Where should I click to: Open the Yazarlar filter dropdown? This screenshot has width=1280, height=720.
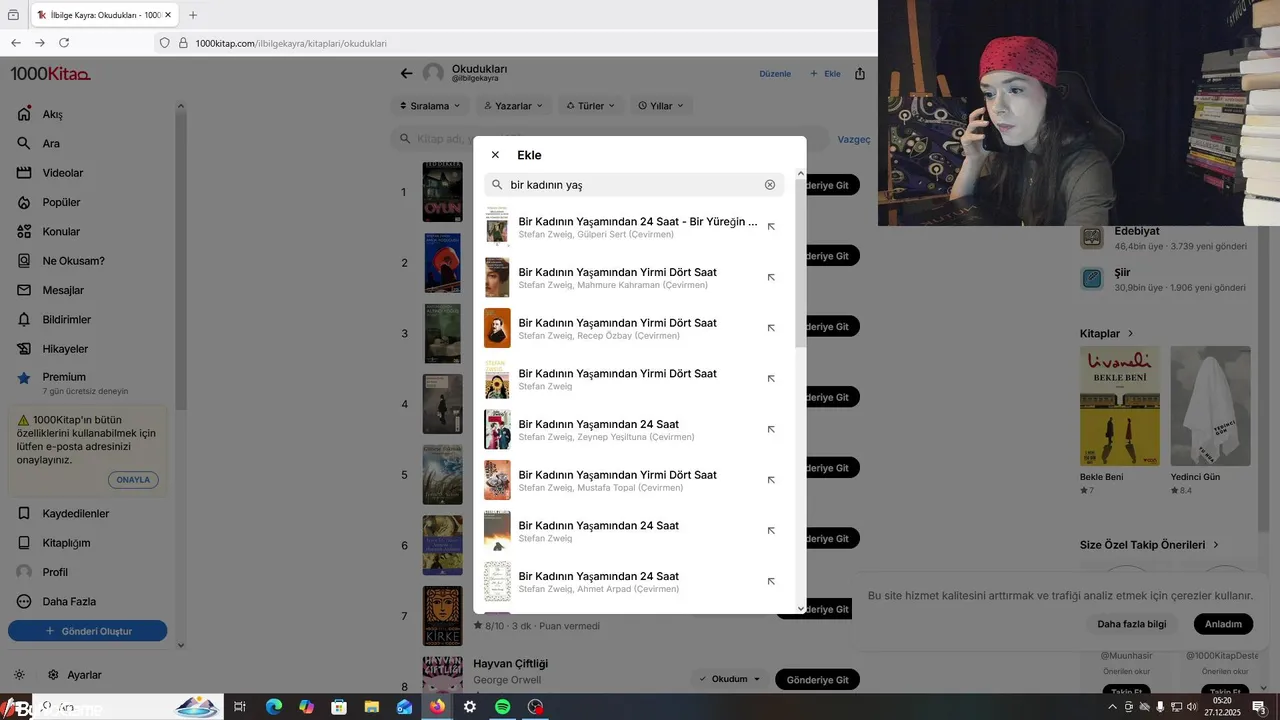513,106
